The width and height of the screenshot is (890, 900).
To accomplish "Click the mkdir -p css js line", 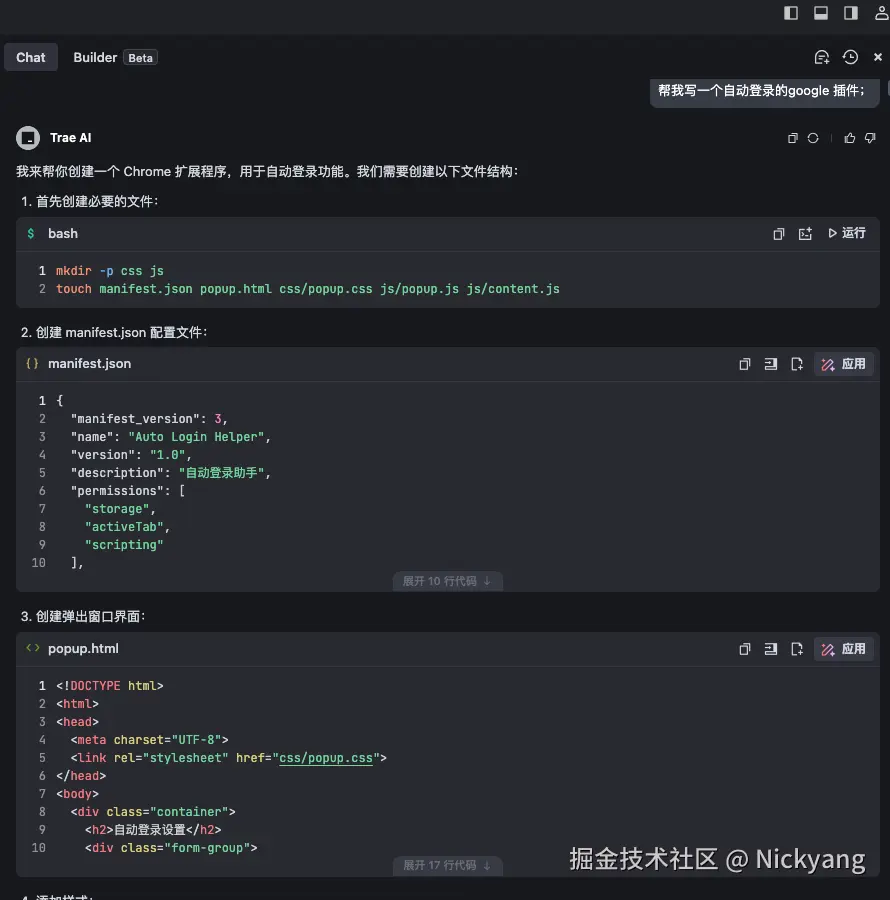I will (110, 270).
